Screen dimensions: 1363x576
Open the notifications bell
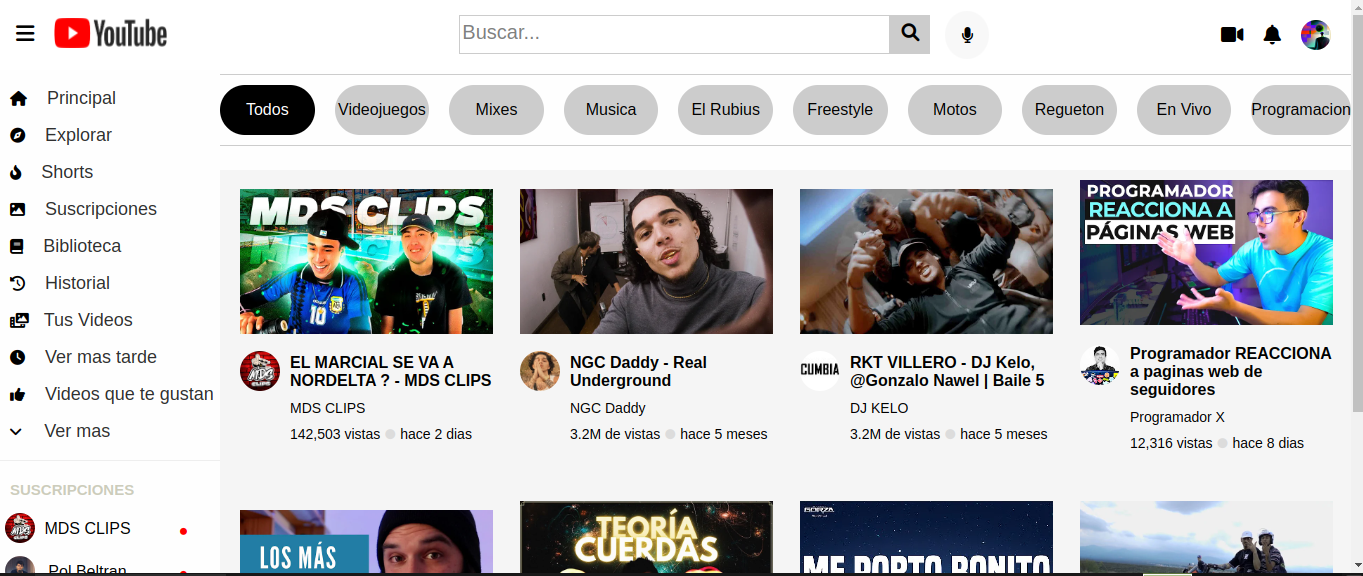click(x=1272, y=35)
